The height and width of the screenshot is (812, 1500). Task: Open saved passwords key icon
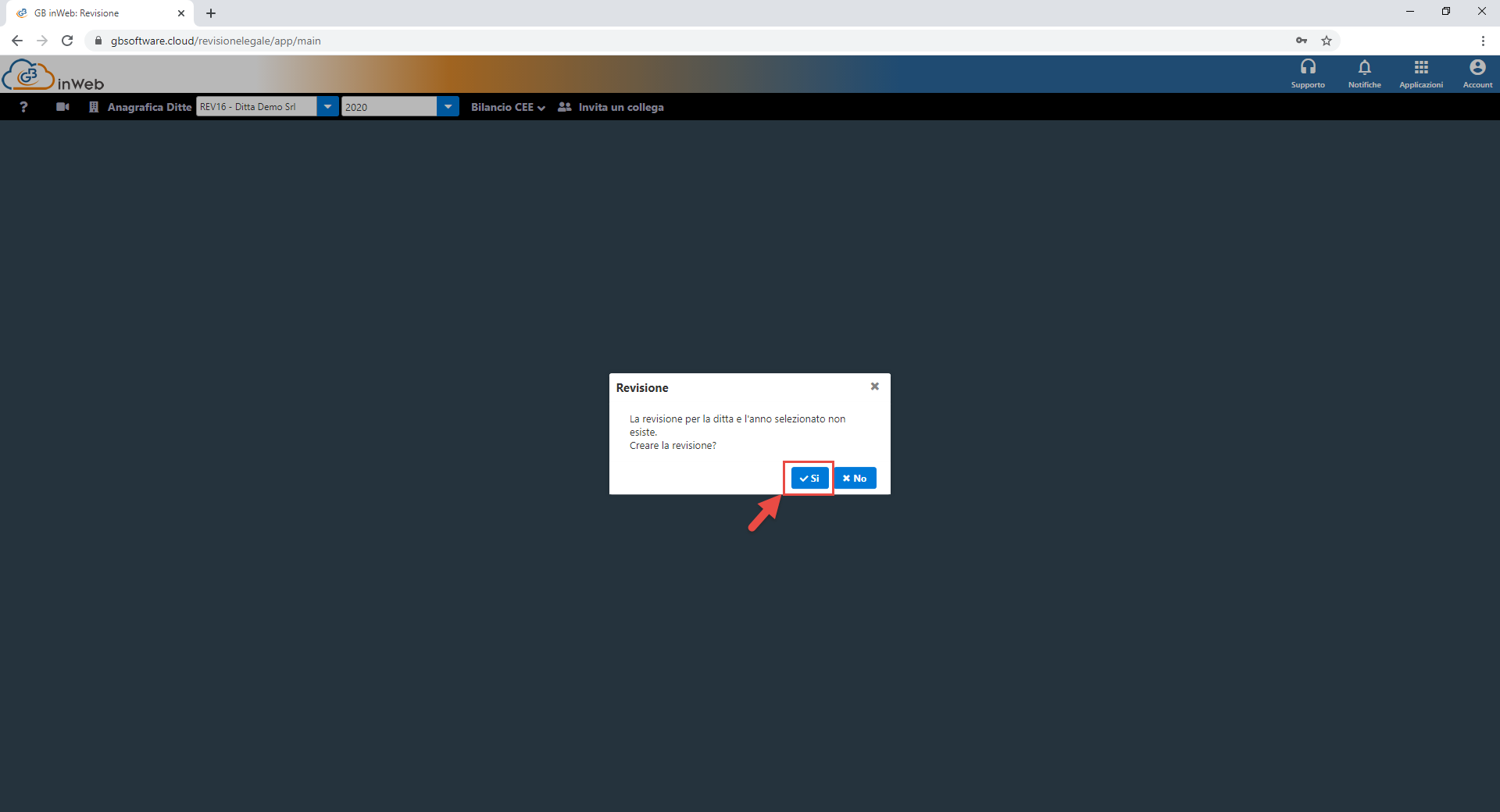[1302, 41]
